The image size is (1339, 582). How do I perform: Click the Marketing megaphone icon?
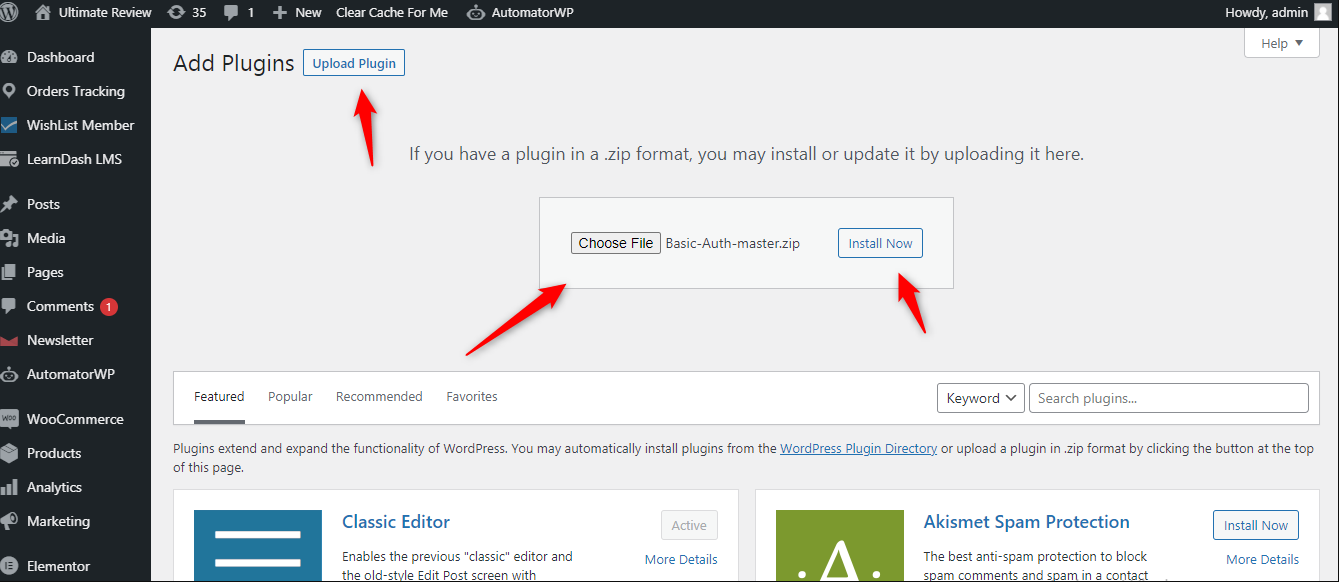[10, 521]
